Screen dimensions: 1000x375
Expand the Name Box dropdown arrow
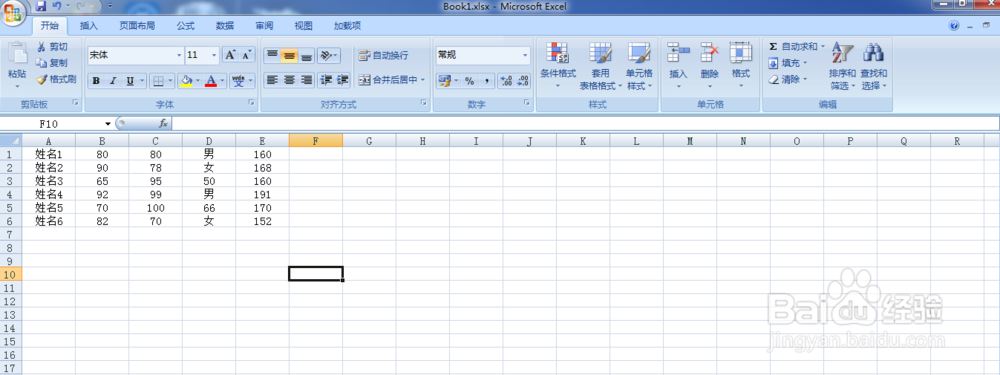pyautogui.click(x=108, y=123)
